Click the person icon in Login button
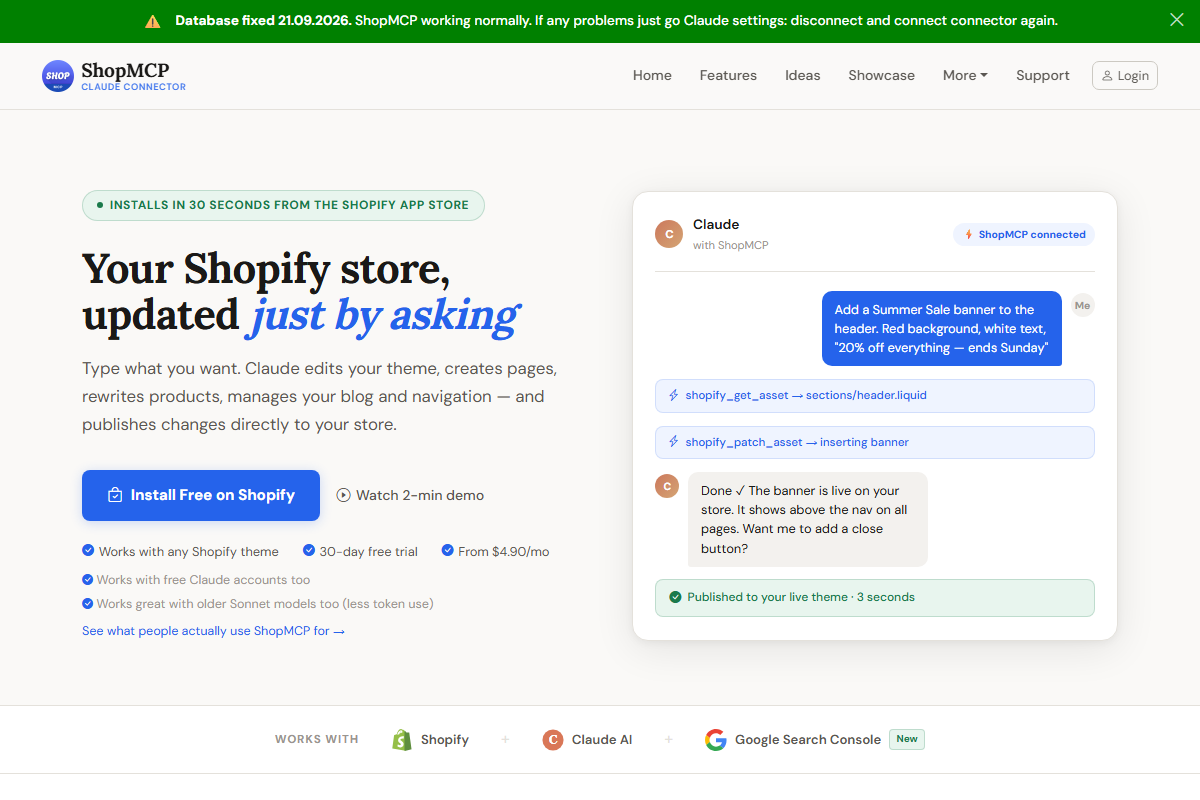Viewport: 1200px width, 800px height. pos(1108,75)
